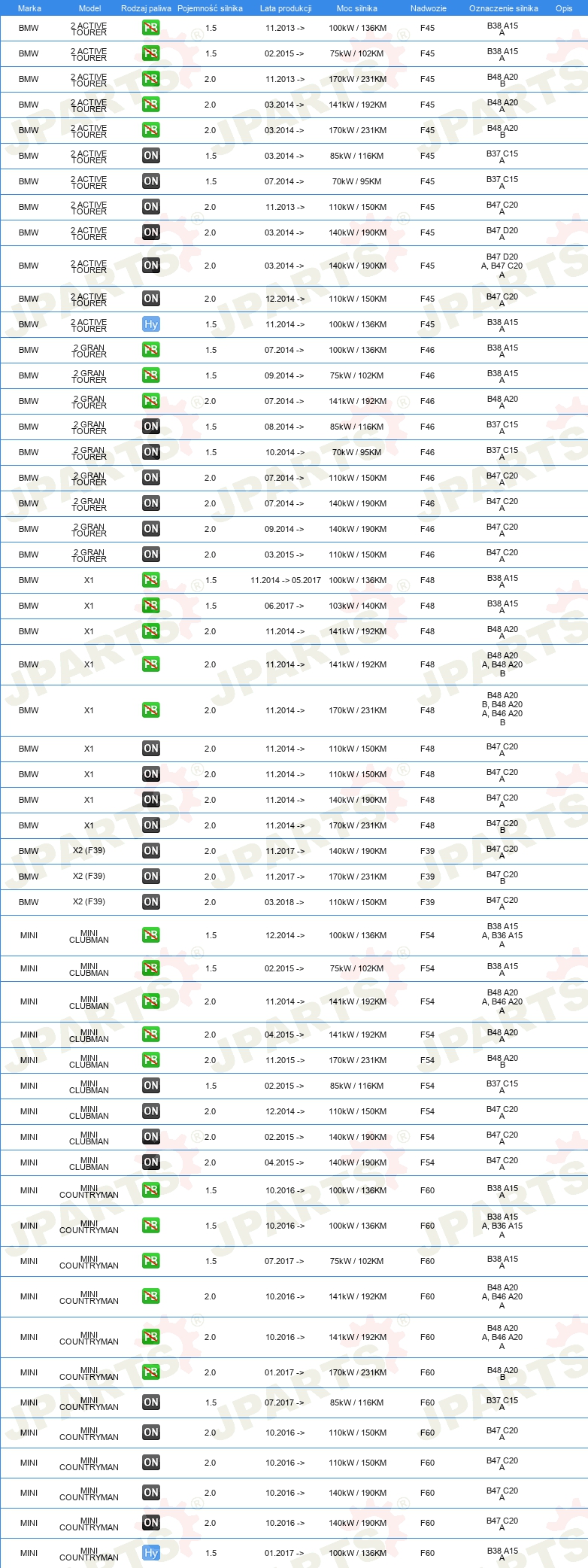Click the ON icon for X2 (F39) 170kW/231KM
The image size is (588, 1568).
[151, 877]
